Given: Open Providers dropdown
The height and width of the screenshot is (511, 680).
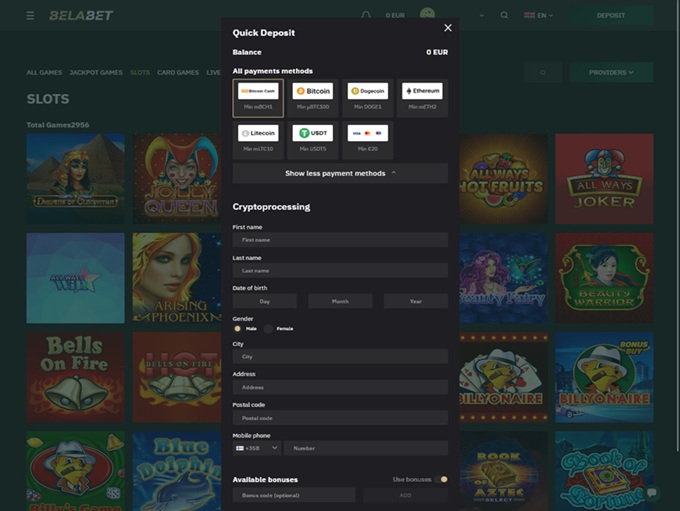Looking at the screenshot, I should [611, 72].
